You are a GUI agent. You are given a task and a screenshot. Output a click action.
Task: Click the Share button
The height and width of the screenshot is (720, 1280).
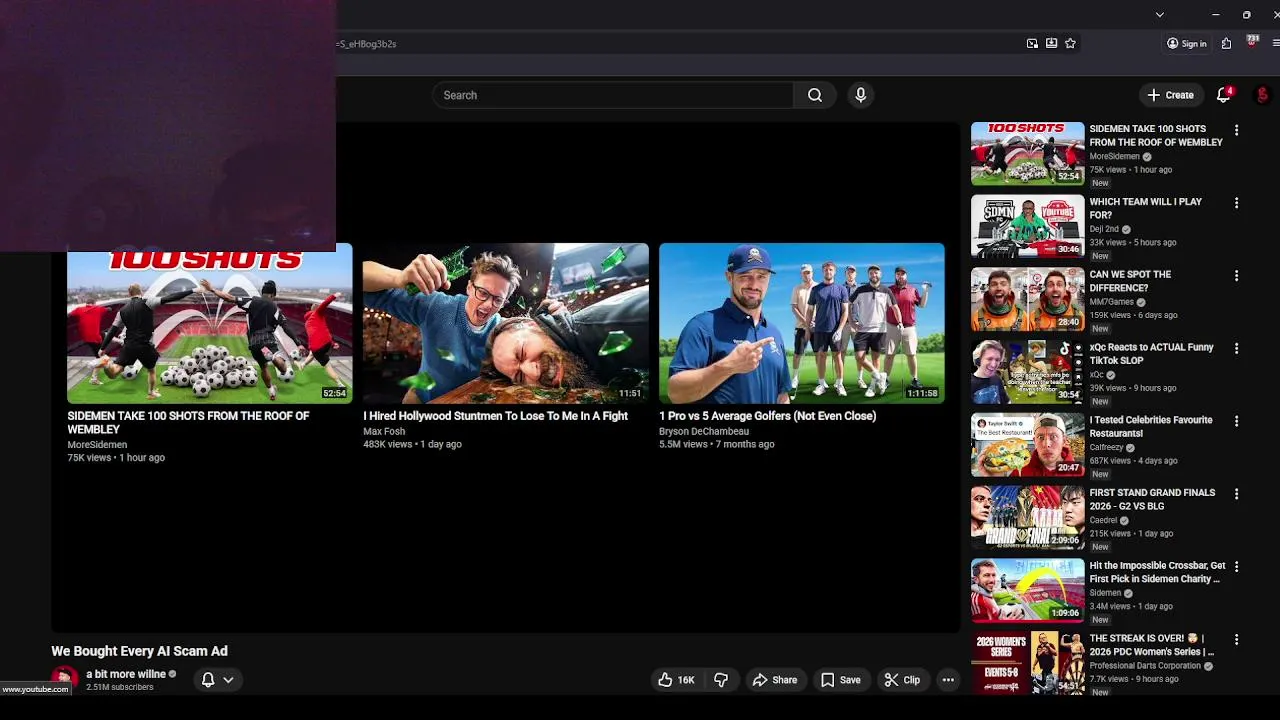[775, 680]
